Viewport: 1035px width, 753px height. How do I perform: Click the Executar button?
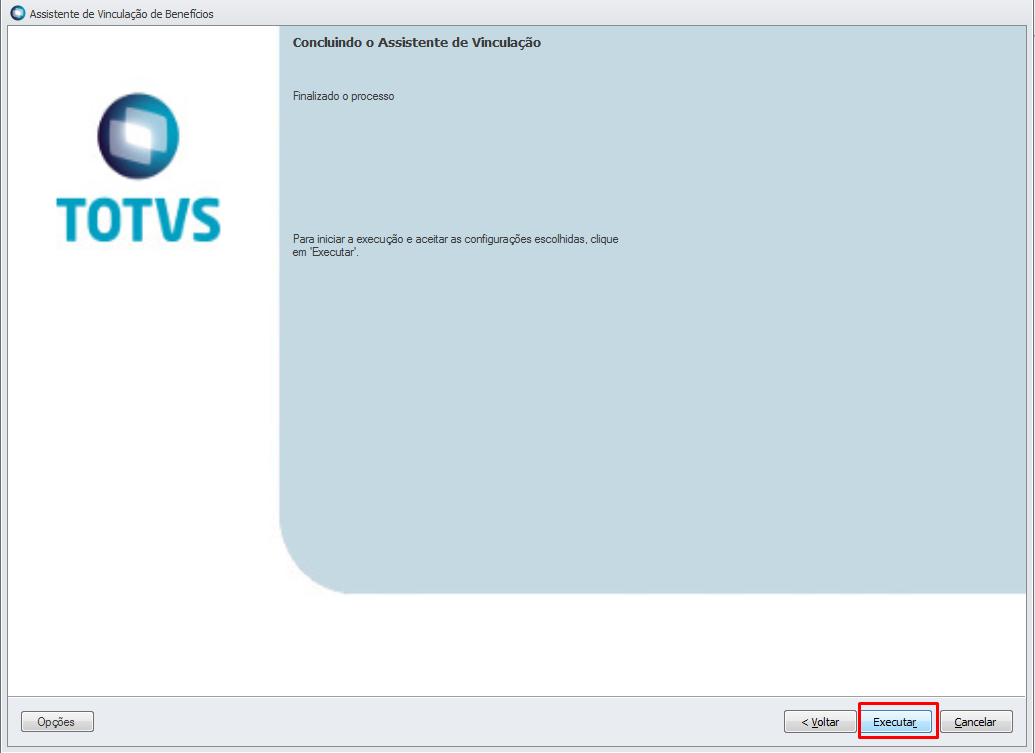(896, 721)
